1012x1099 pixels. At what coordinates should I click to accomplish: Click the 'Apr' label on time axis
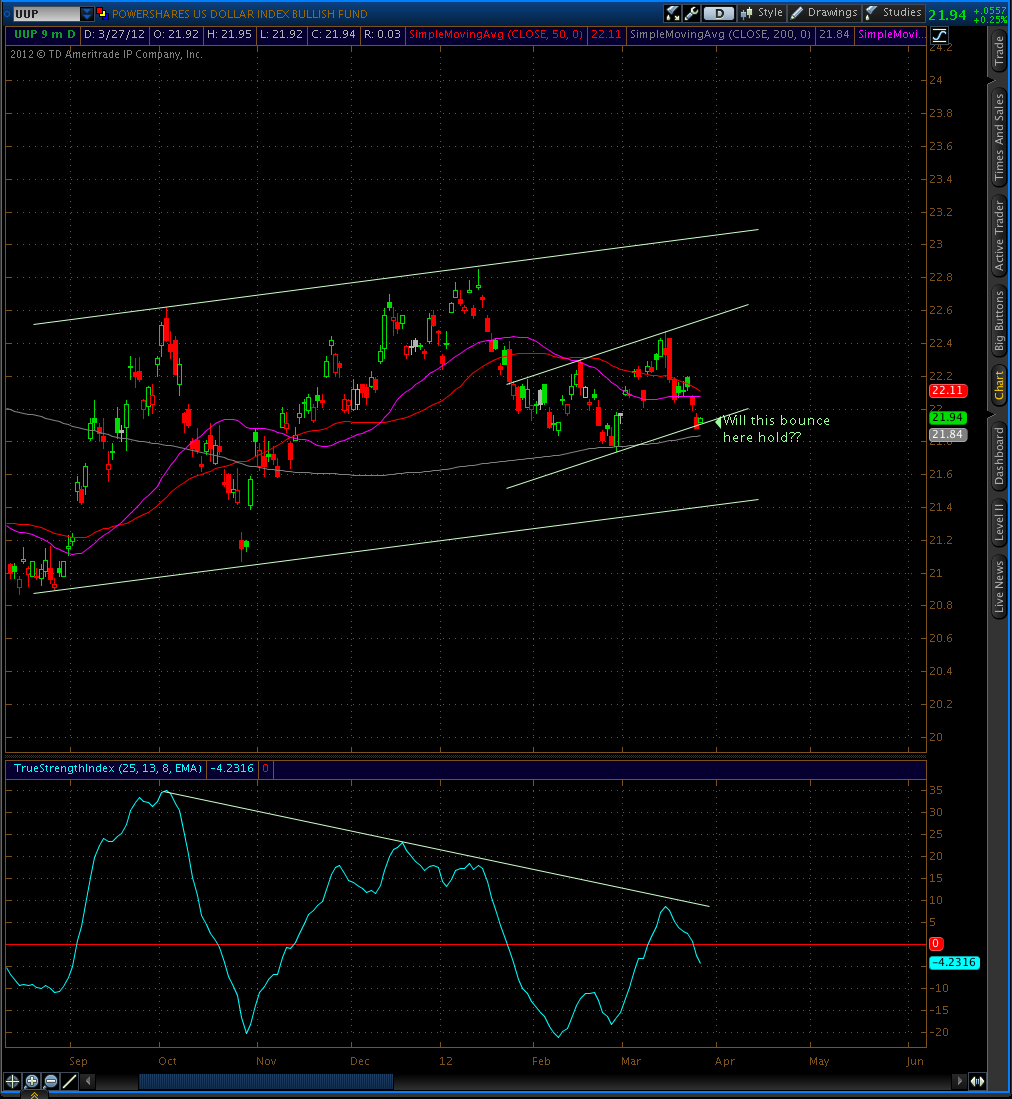coord(725,1061)
